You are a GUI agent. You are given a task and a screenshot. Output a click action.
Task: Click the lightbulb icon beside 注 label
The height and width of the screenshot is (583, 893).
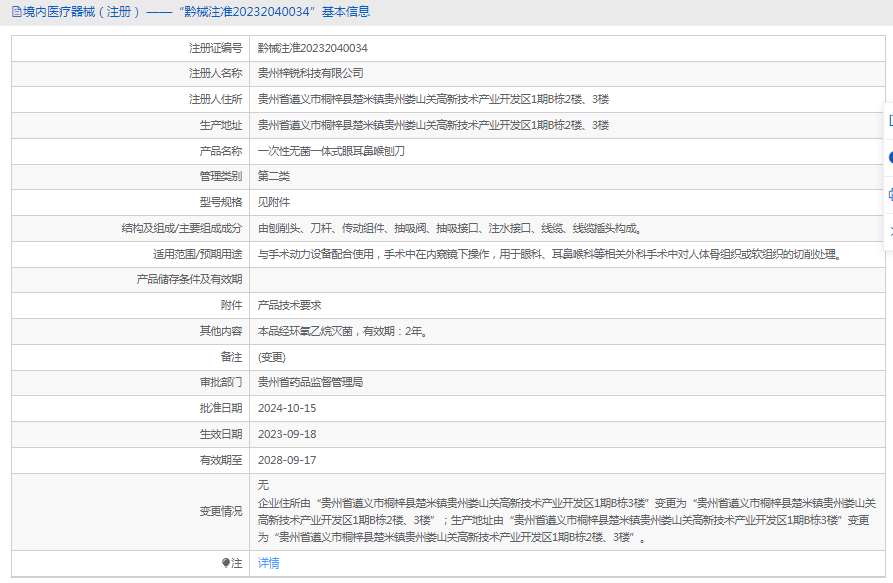click(226, 563)
